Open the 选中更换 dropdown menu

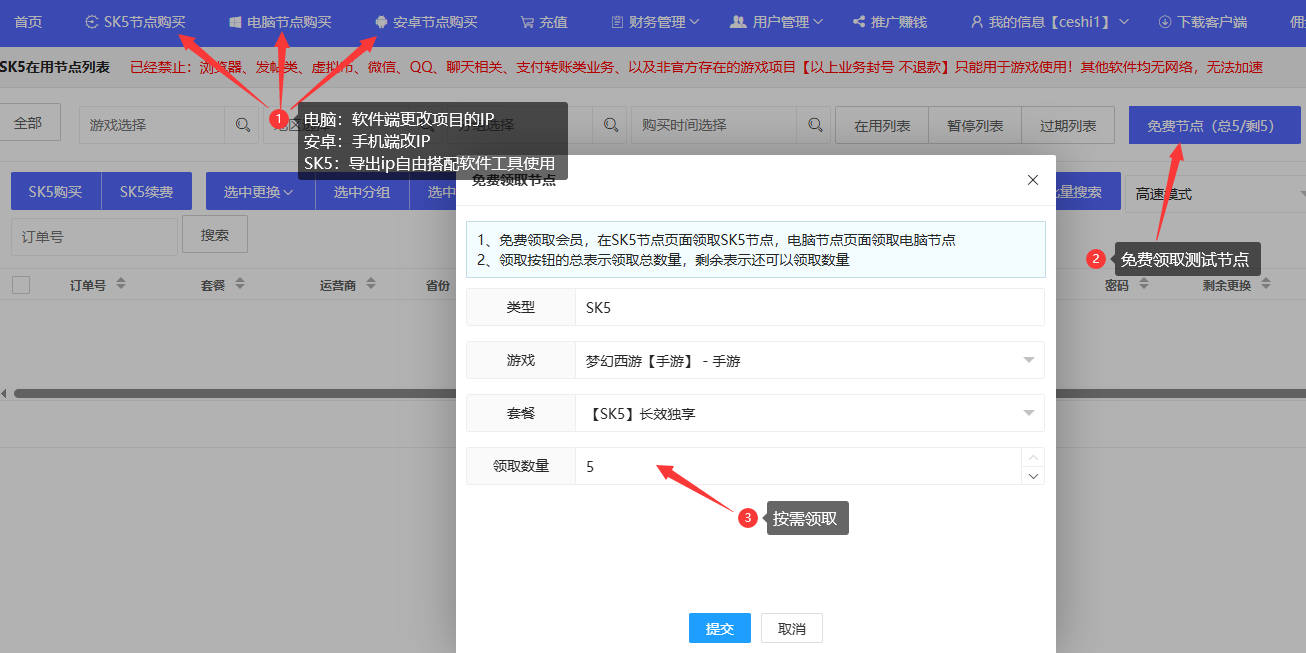pos(260,192)
